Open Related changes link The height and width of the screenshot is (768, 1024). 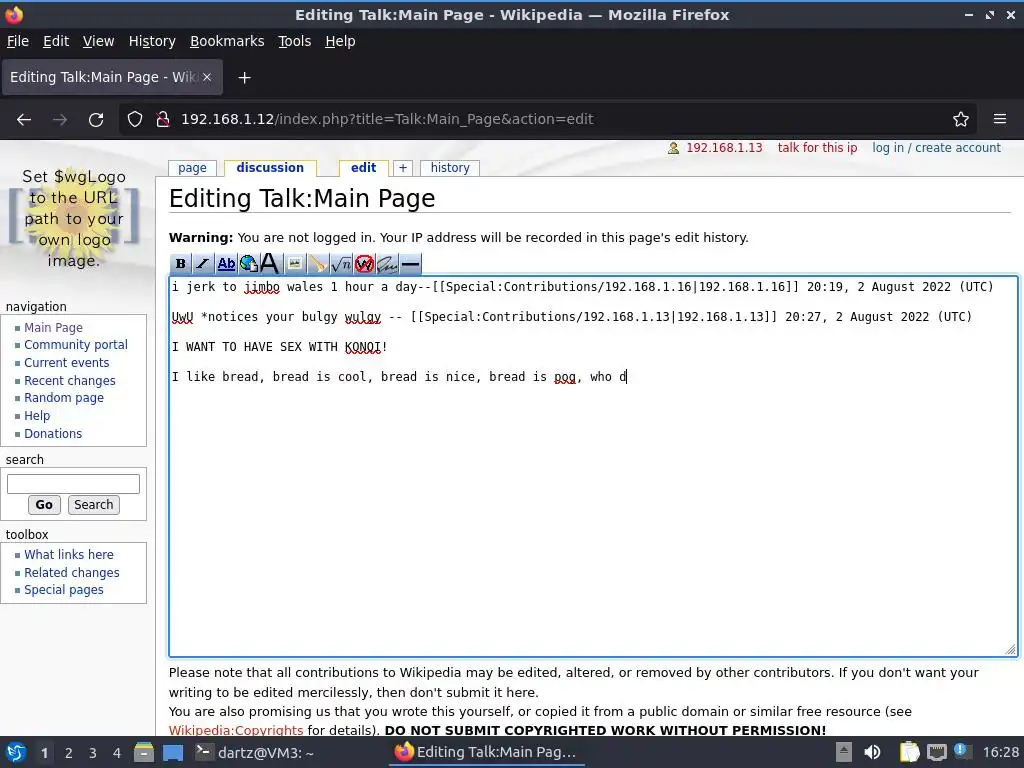coord(72,573)
